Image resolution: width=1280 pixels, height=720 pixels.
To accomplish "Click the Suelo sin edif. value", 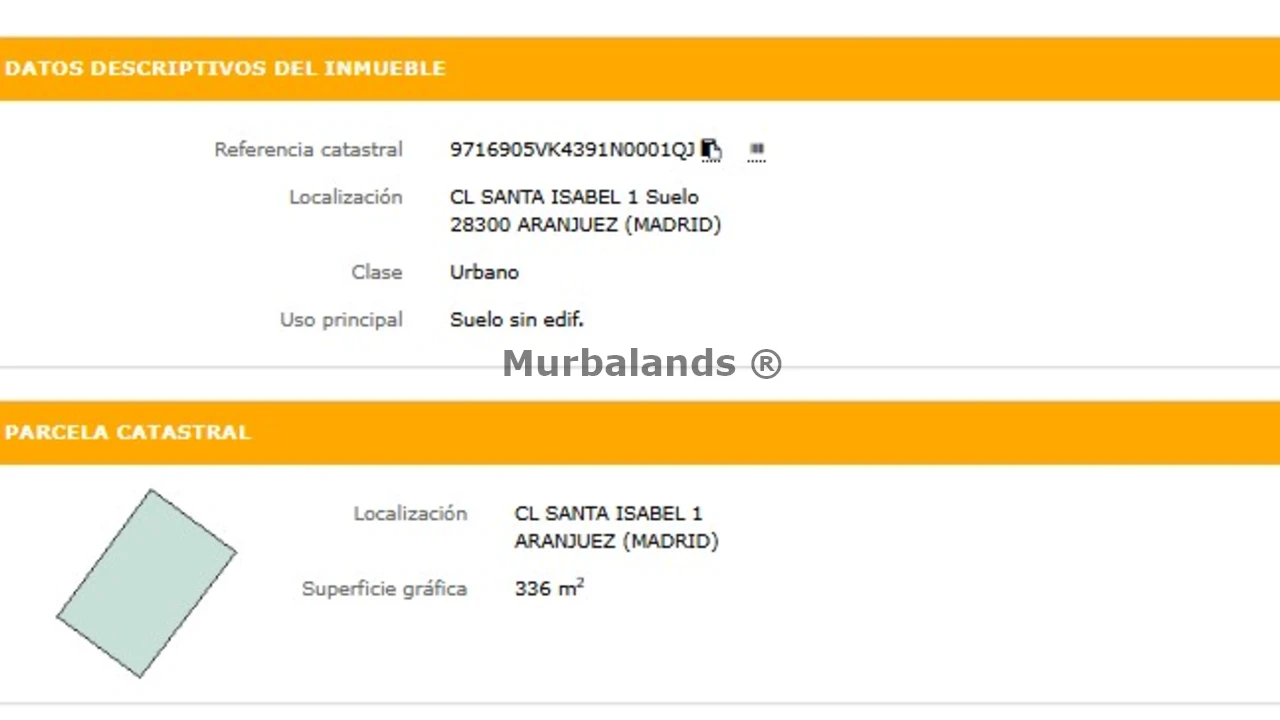I will click(516, 320).
